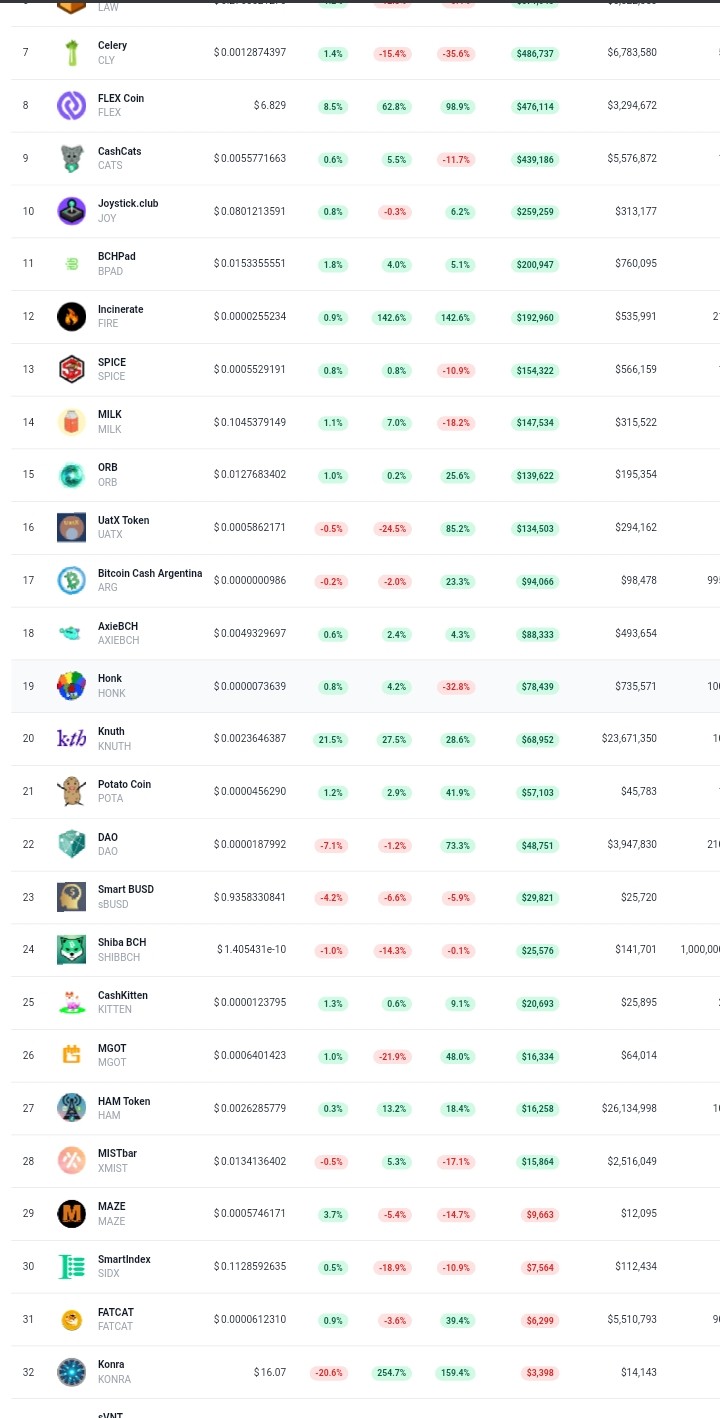Screen dimensions: 720x1418
Task: Click the Knuth kth logo
Action: click(72, 738)
